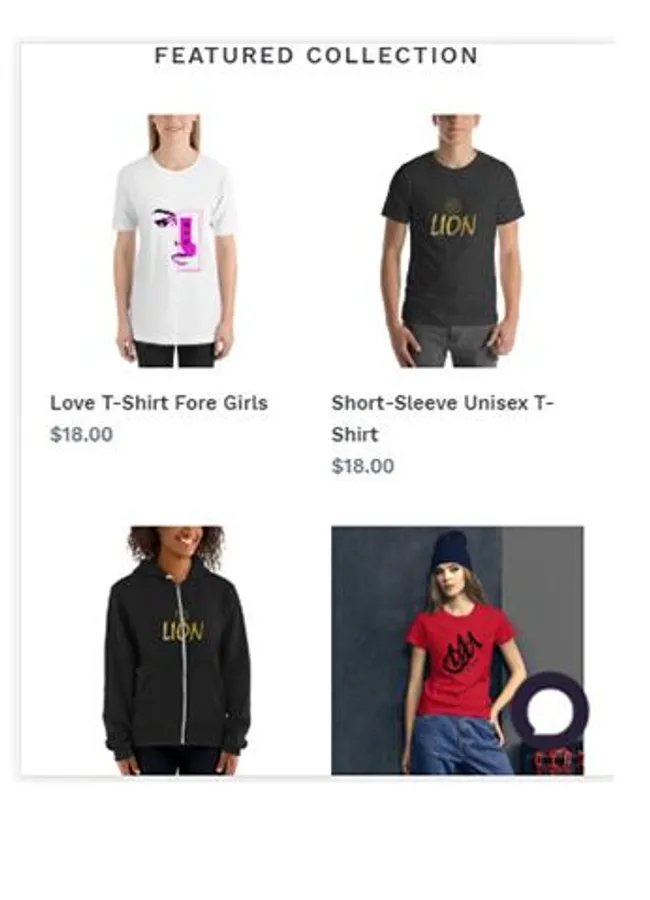This screenshot has height=900, width=650.
Task: Click the gold LION print on gray t-shirt
Action: [453, 221]
